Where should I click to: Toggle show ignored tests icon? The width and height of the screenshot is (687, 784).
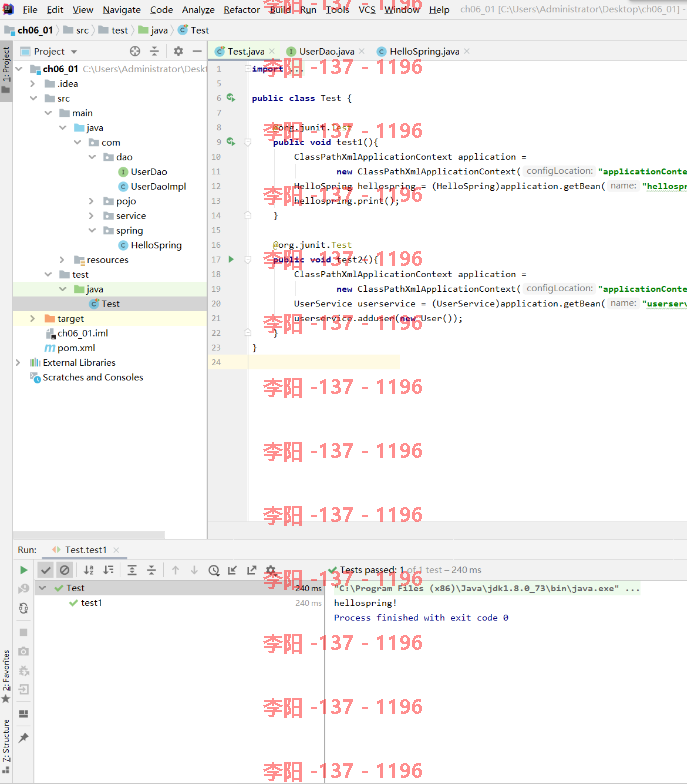click(64, 570)
